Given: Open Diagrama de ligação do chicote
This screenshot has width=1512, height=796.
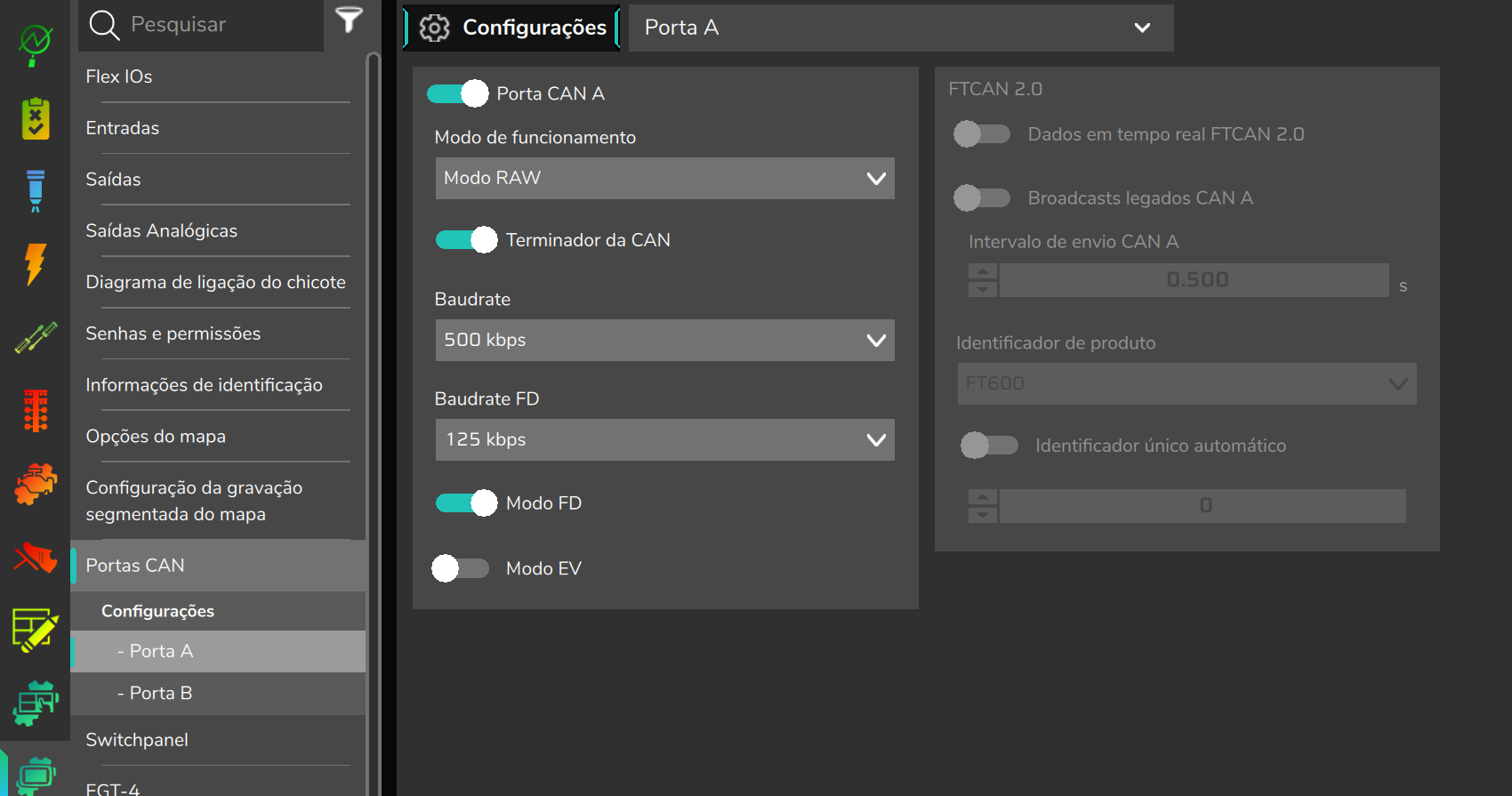Looking at the screenshot, I should (x=218, y=282).
